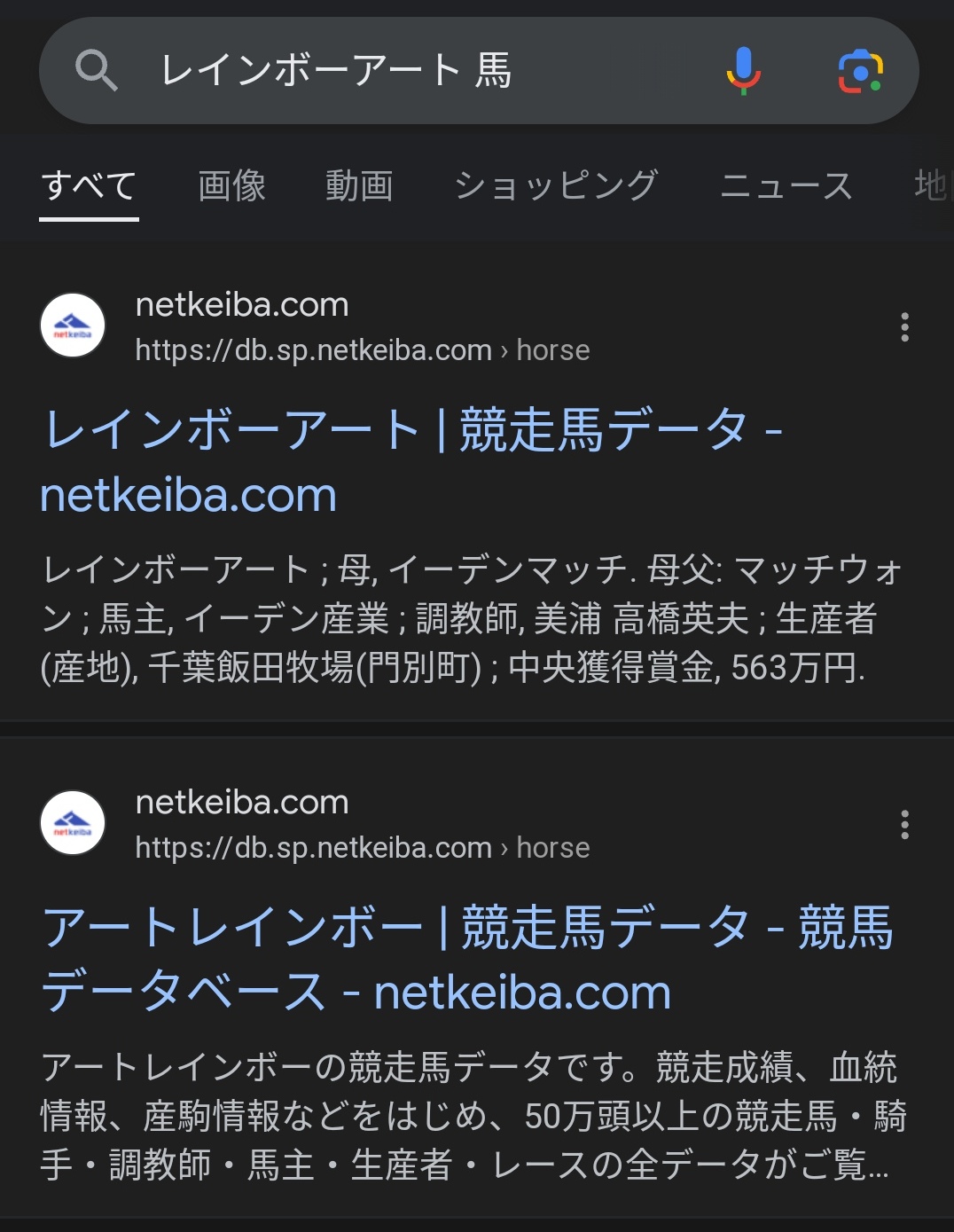The height and width of the screenshot is (1232, 954).
Task: Tap second result's db.sp.netkeiba.com URL
Action: [x=362, y=848]
